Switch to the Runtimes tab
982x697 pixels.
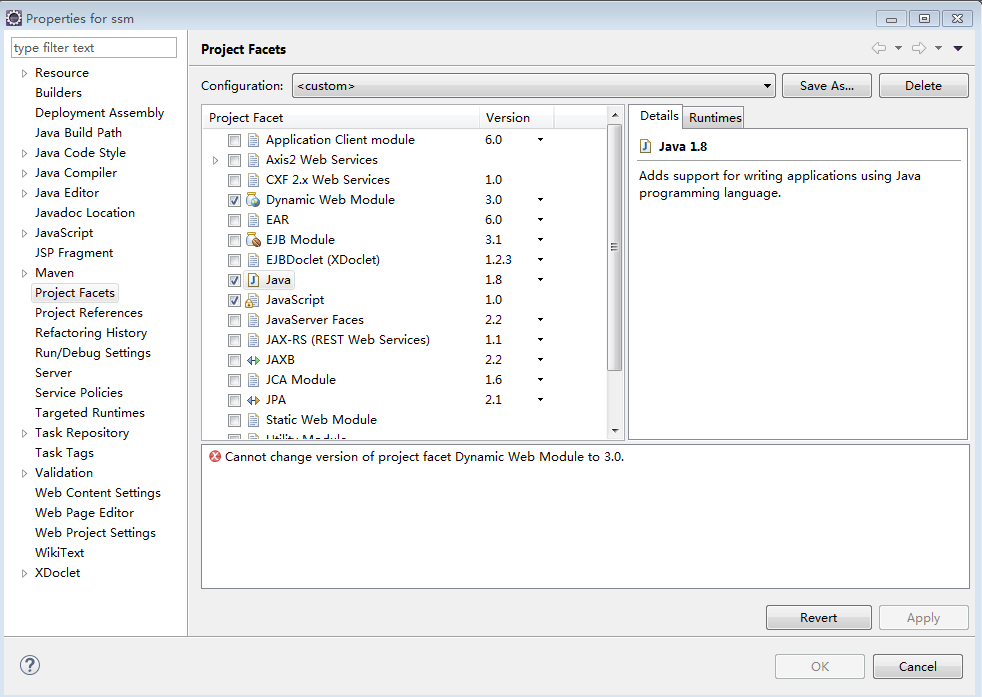[715, 118]
